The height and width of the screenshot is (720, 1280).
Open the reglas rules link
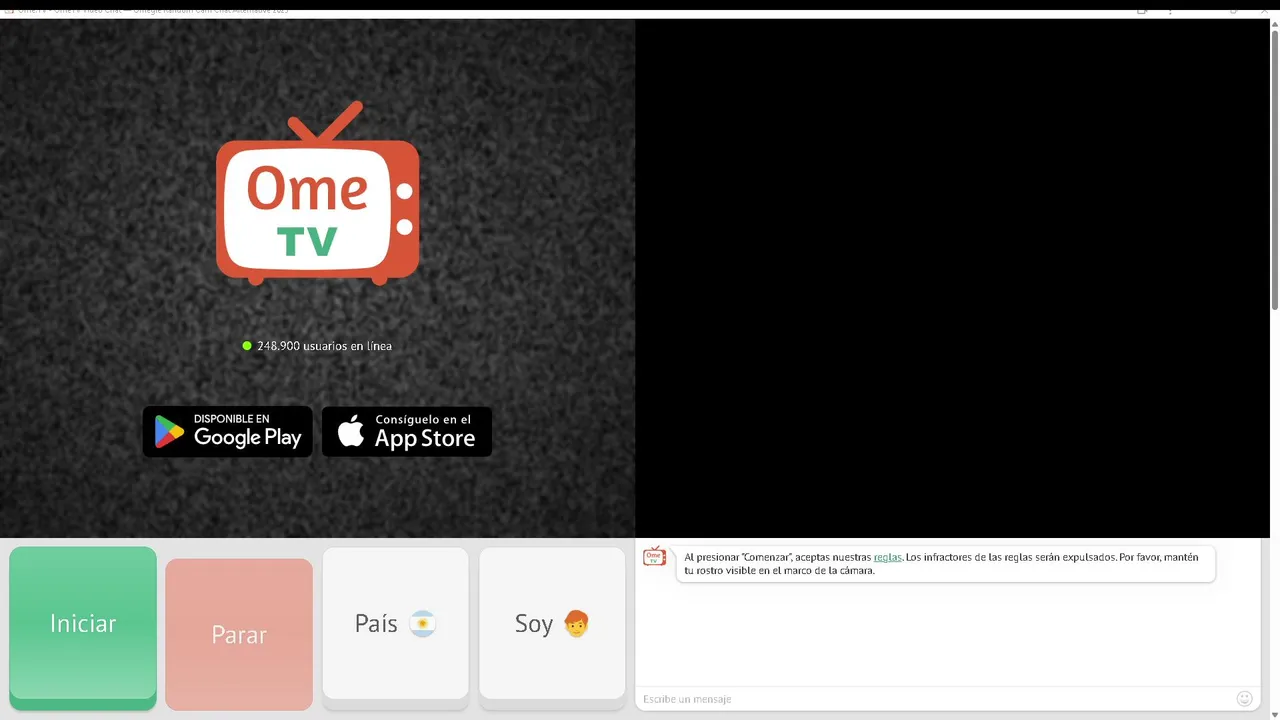[887, 557]
